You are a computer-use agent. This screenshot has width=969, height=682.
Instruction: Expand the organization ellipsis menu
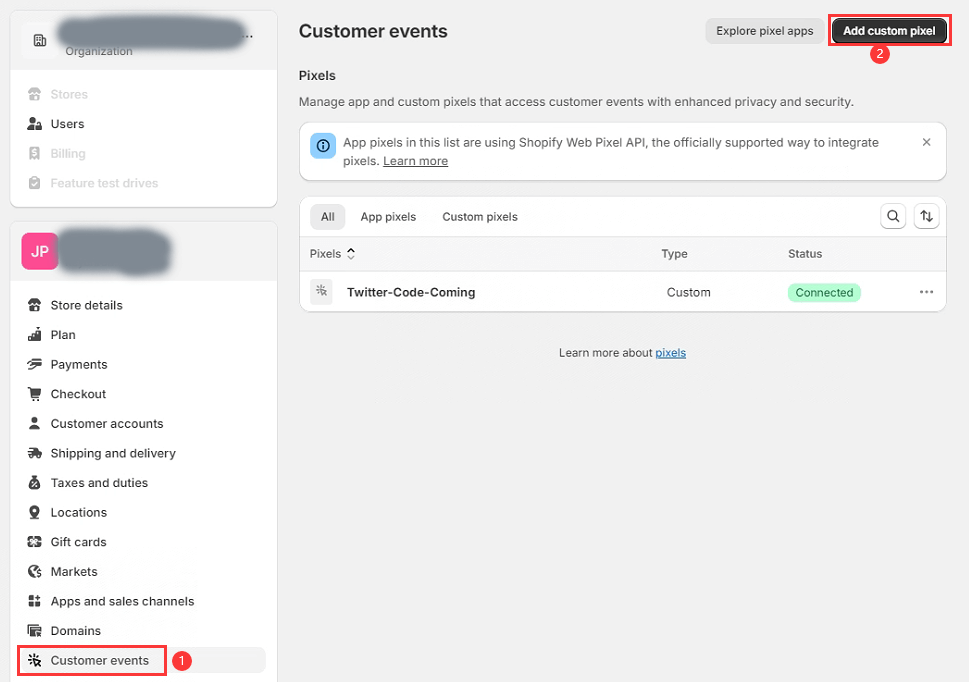point(248,35)
